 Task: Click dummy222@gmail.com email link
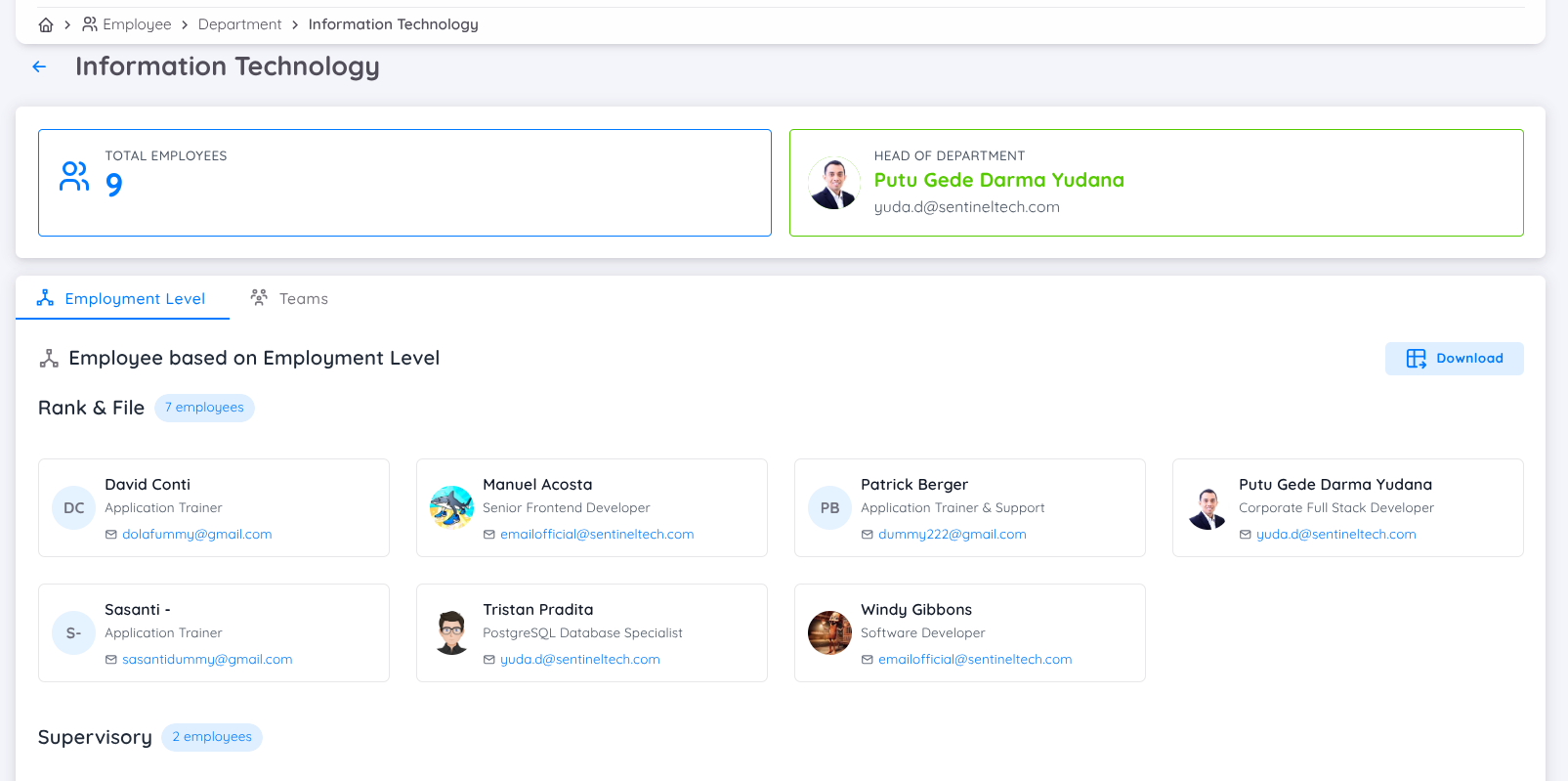tap(953, 535)
